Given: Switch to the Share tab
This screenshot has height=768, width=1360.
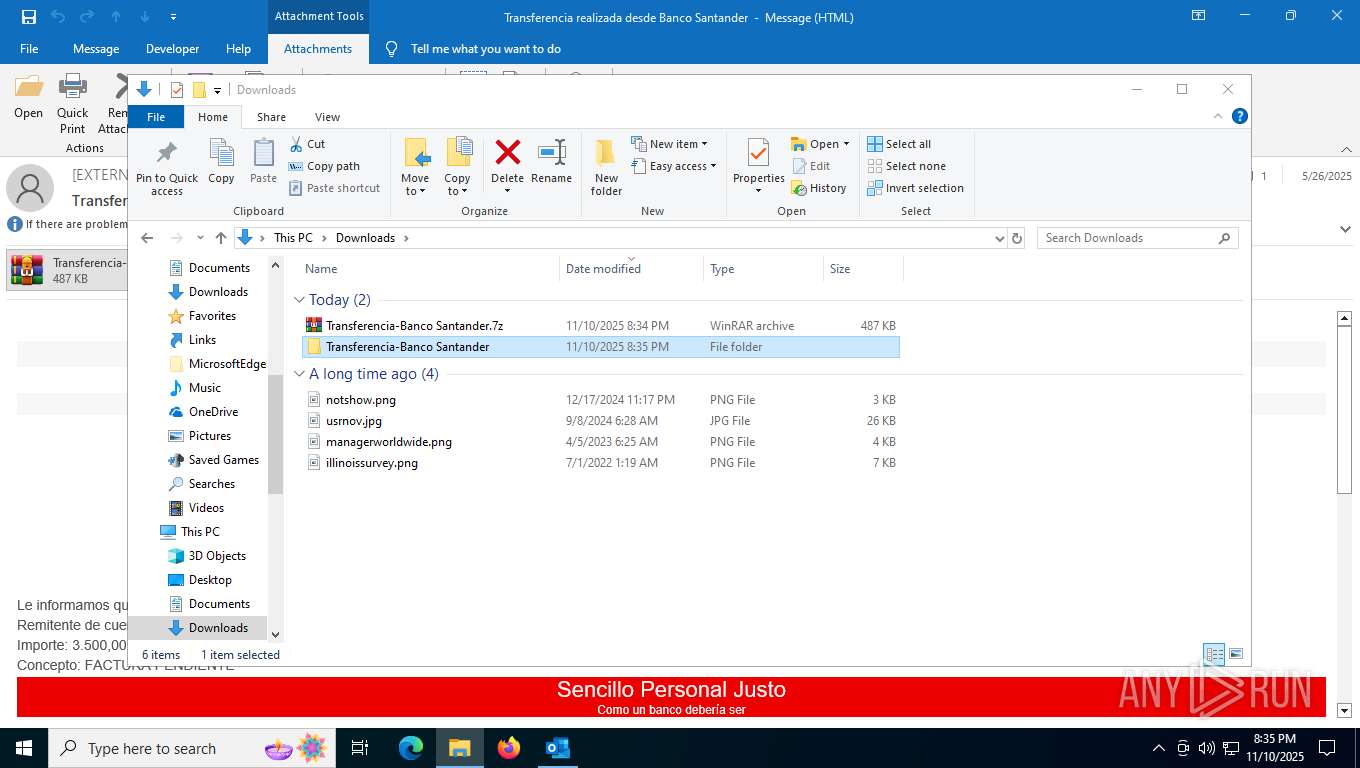Looking at the screenshot, I should tap(271, 117).
